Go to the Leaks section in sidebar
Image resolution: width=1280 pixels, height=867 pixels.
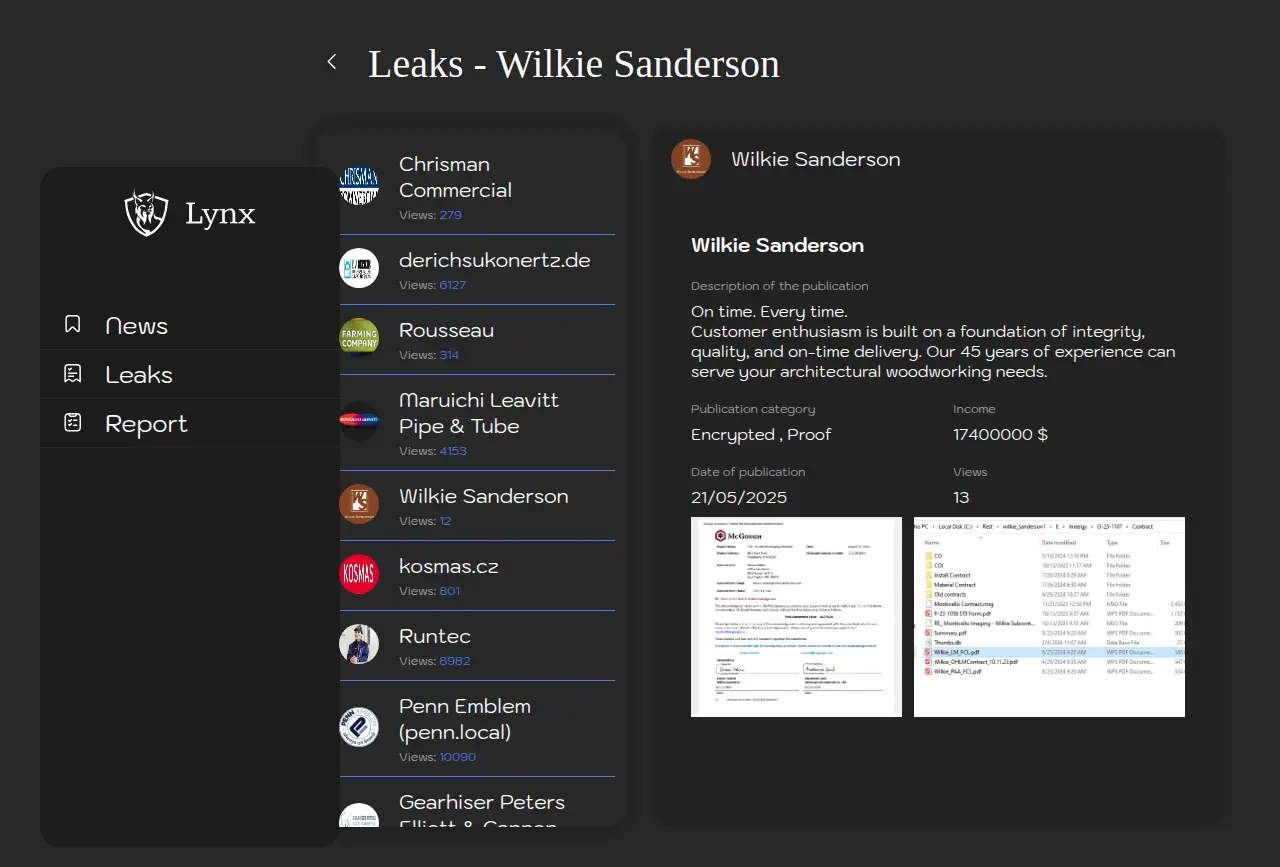click(x=139, y=375)
